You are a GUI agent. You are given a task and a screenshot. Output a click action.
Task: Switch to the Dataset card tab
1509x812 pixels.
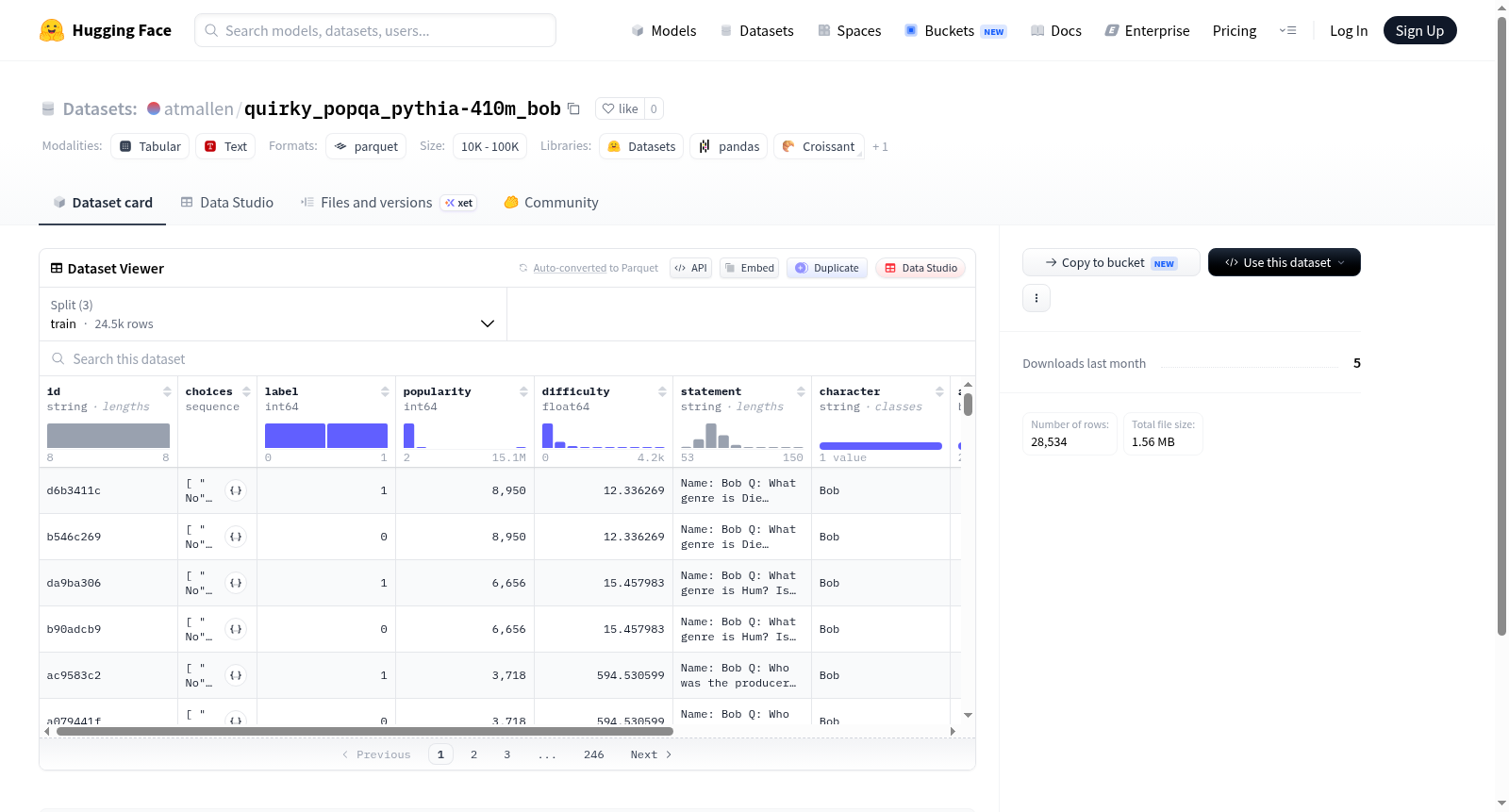tap(103, 203)
